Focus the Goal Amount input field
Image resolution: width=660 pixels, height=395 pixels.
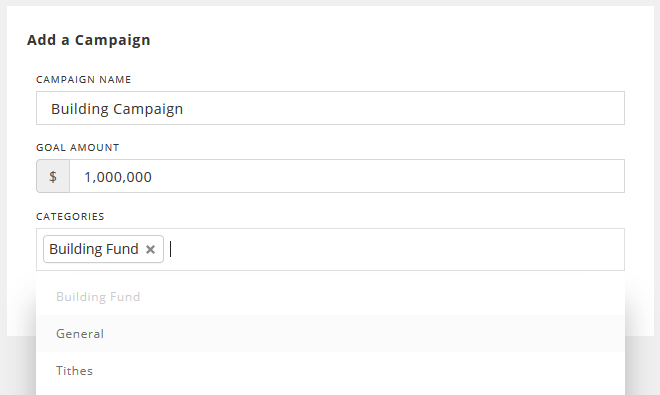point(347,176)
